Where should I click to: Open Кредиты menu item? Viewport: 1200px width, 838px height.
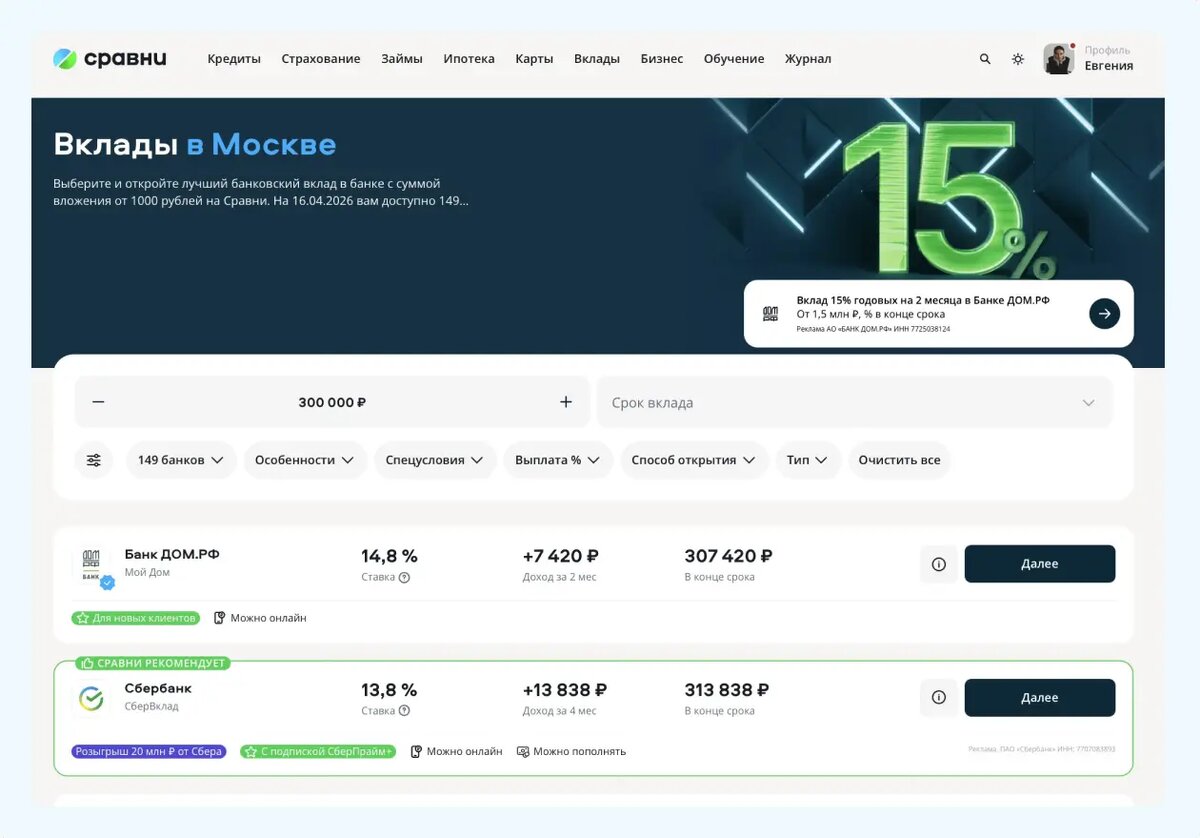click(x=234, y=59)
